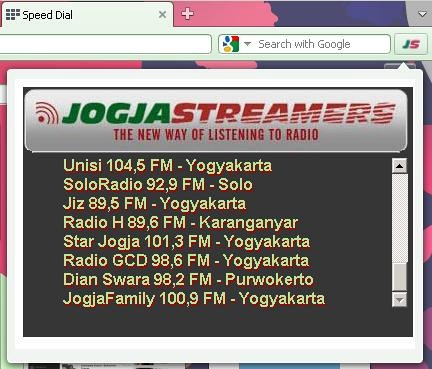Click the station list scroll up arrow
The width and height of the screenshot is (432, 369).
coord(400,166)
